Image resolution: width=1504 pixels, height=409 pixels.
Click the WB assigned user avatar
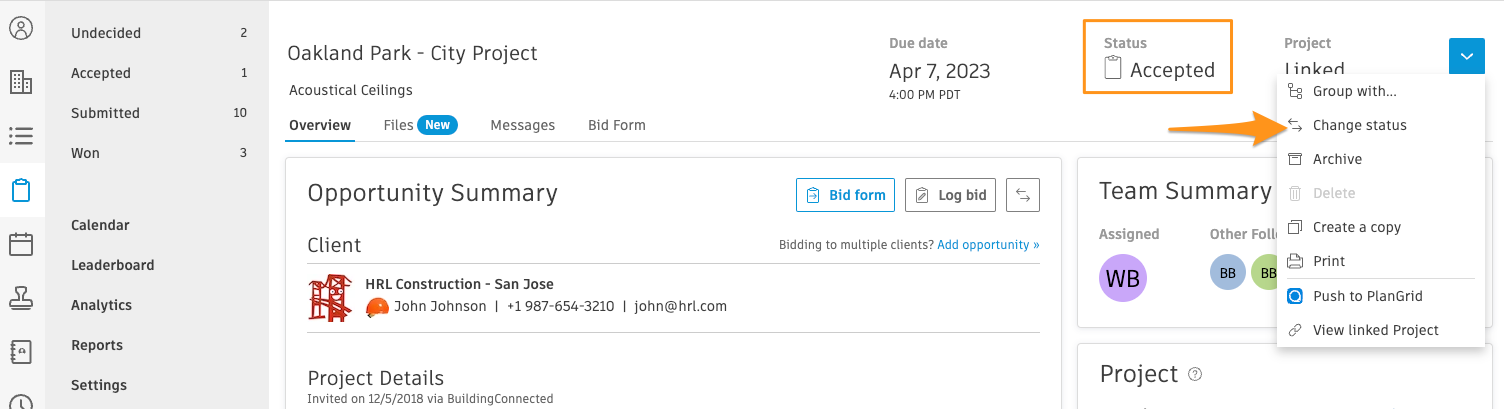click(1123, 278)
